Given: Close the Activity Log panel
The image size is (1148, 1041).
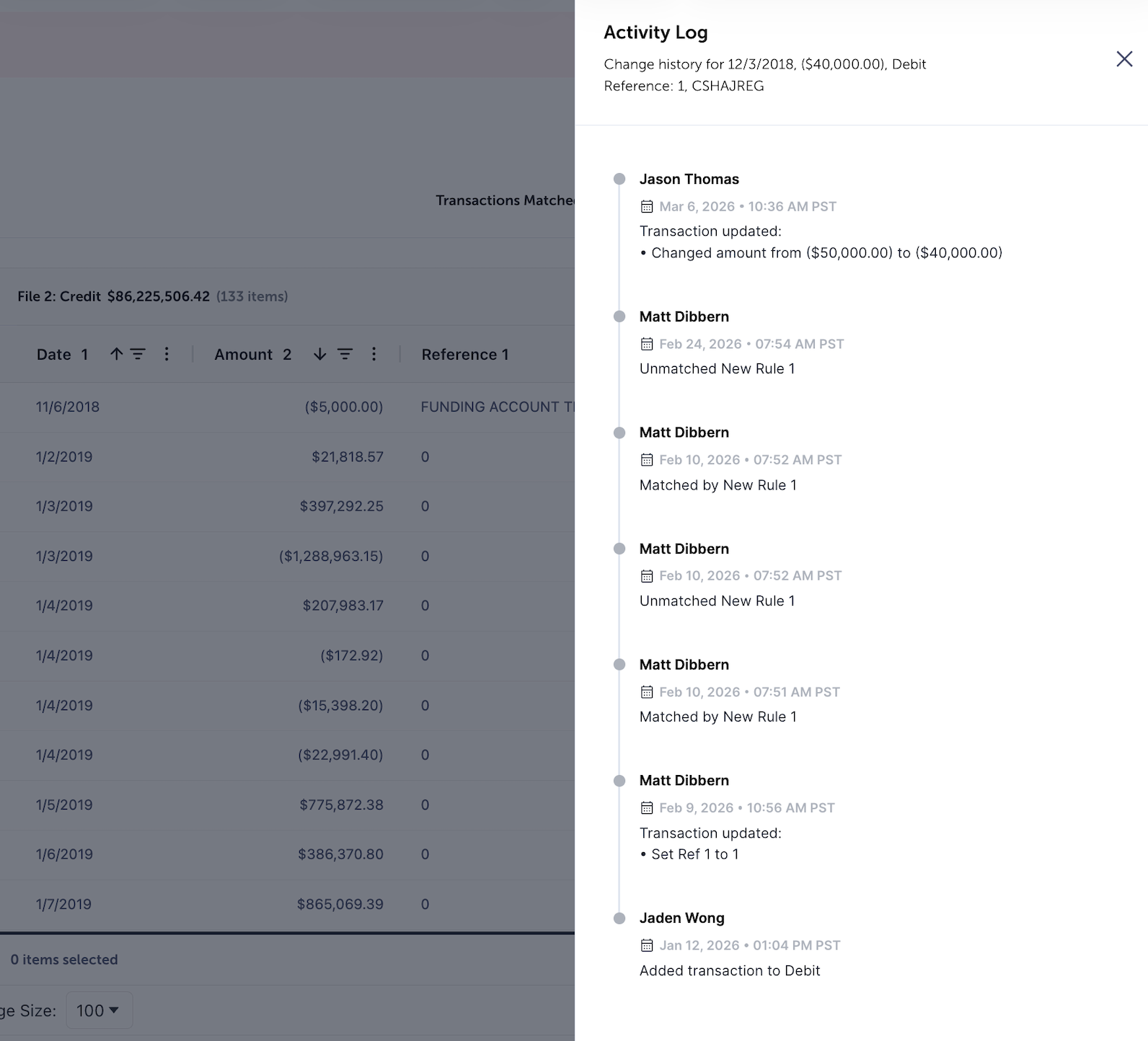Looking at the screenshot, I should 1124,59.
